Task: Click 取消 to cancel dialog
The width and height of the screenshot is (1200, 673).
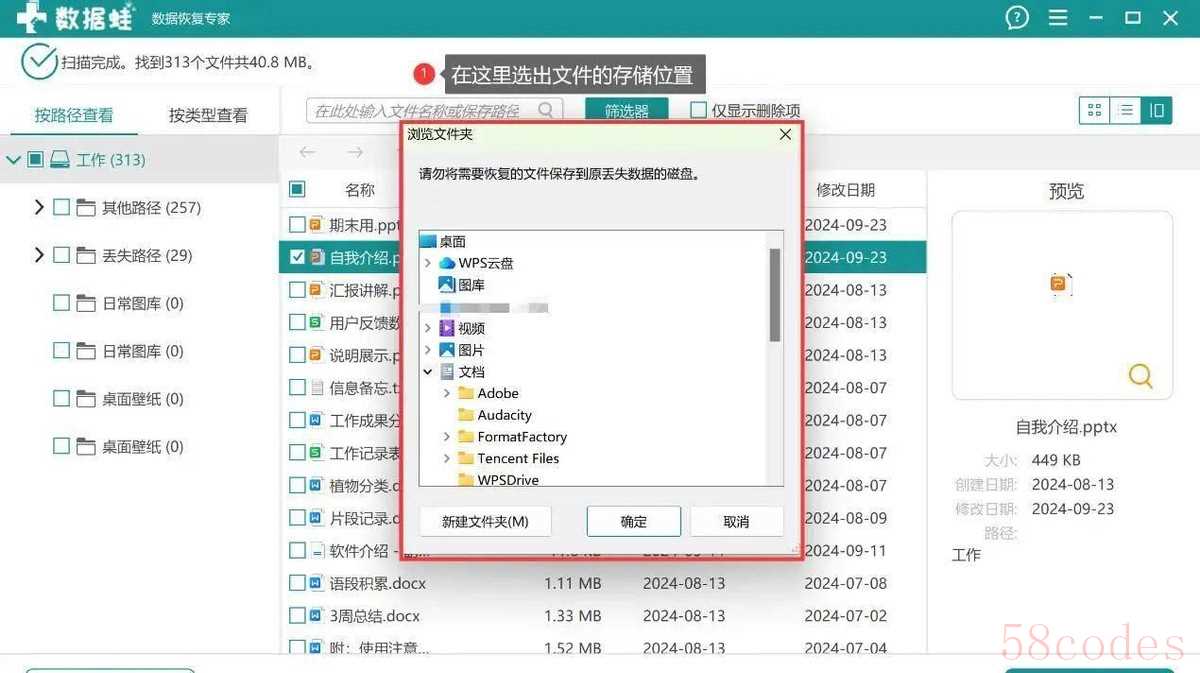Action: pyautogui.click(x=736, y=521)
